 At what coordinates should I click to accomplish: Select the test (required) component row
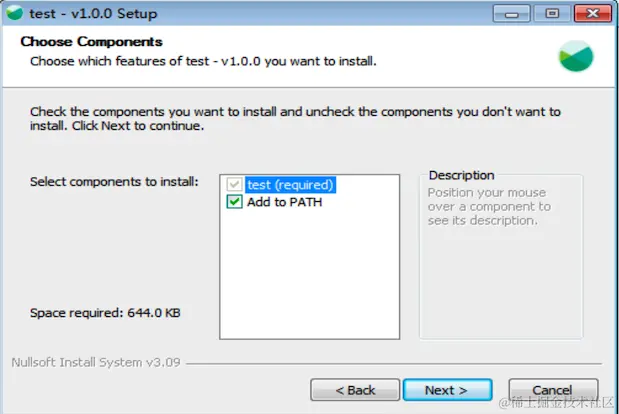[x=290, y=185]
